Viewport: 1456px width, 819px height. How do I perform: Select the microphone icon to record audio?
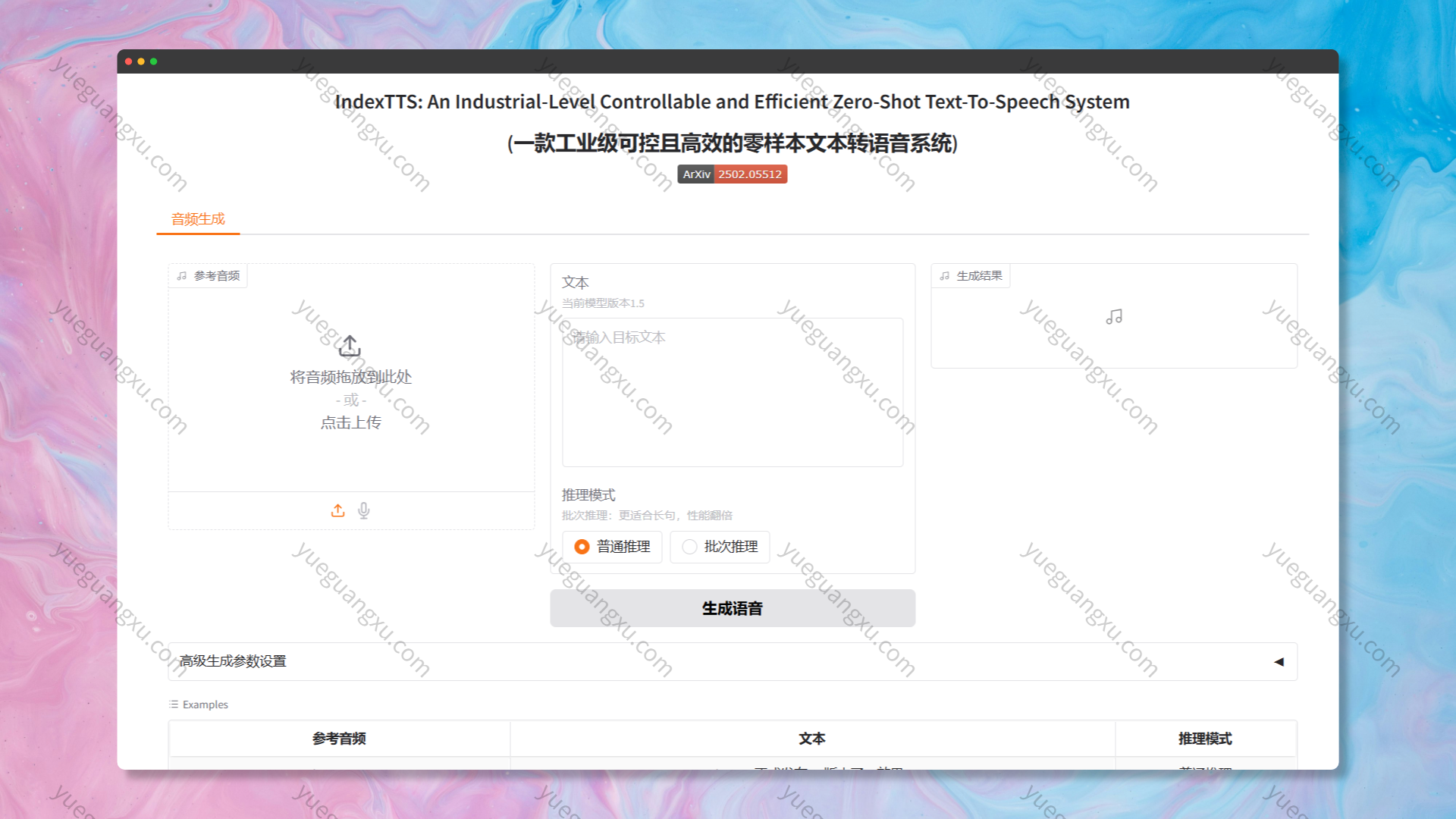pos(364,510)
